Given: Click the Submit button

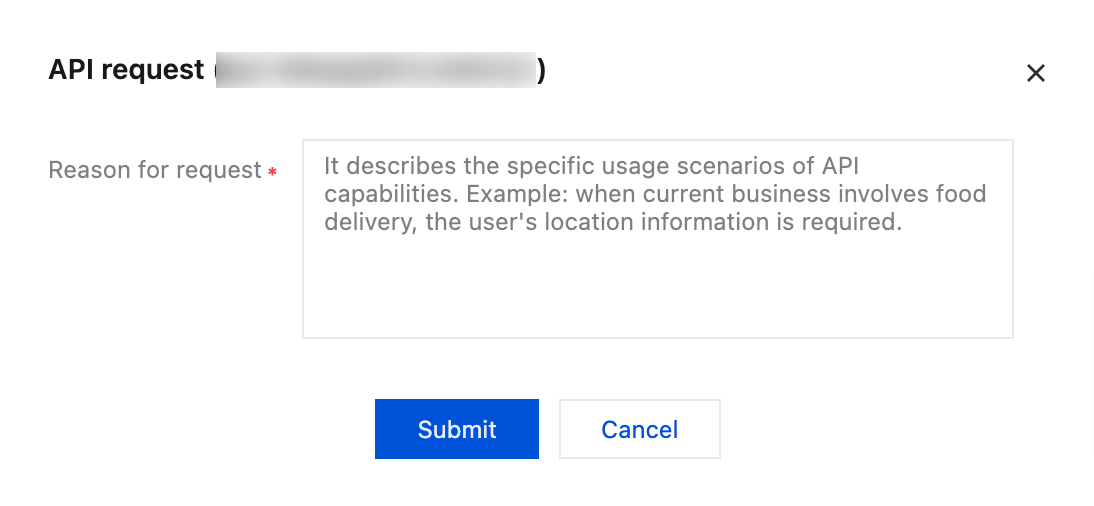Looking at the screenshot, I should [456, 429].
